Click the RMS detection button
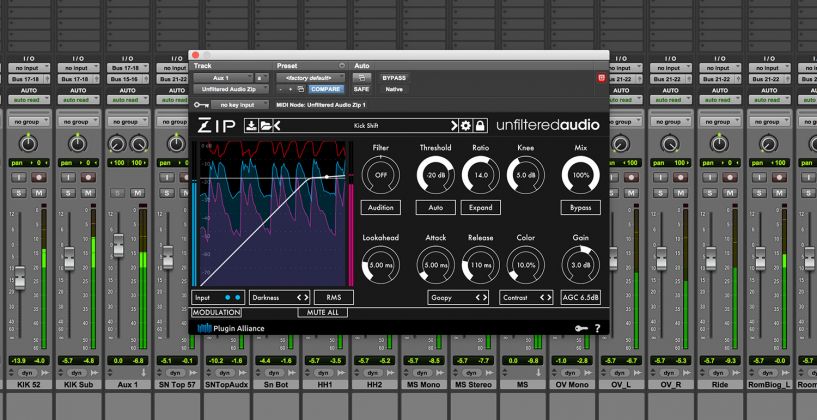Screen dimensions: 817x420 pyautogui.click(x=334, y=298)
